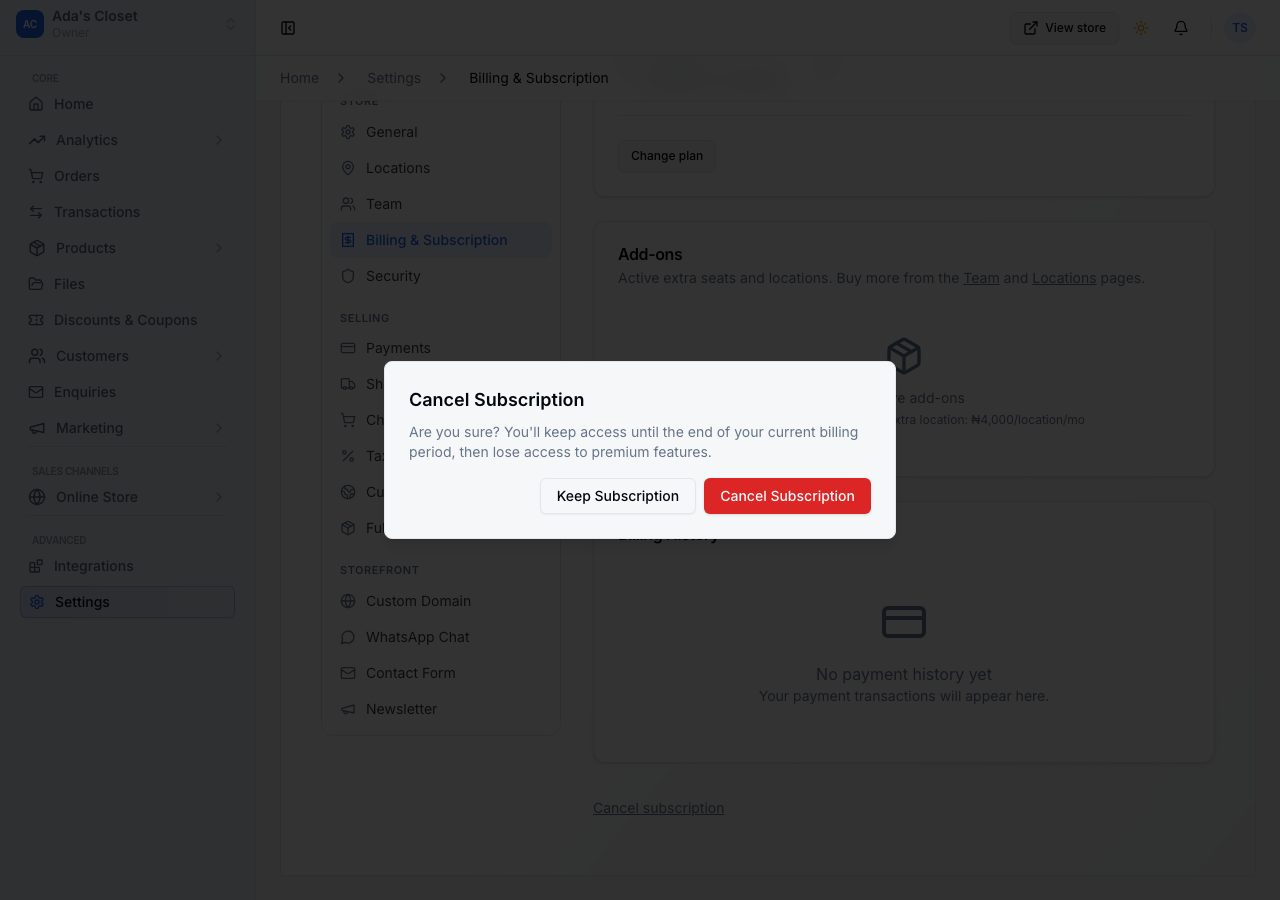Screen dimensions: 1280x900
Task: Click the Discounts ticket icon
Action: click(37, 320)
